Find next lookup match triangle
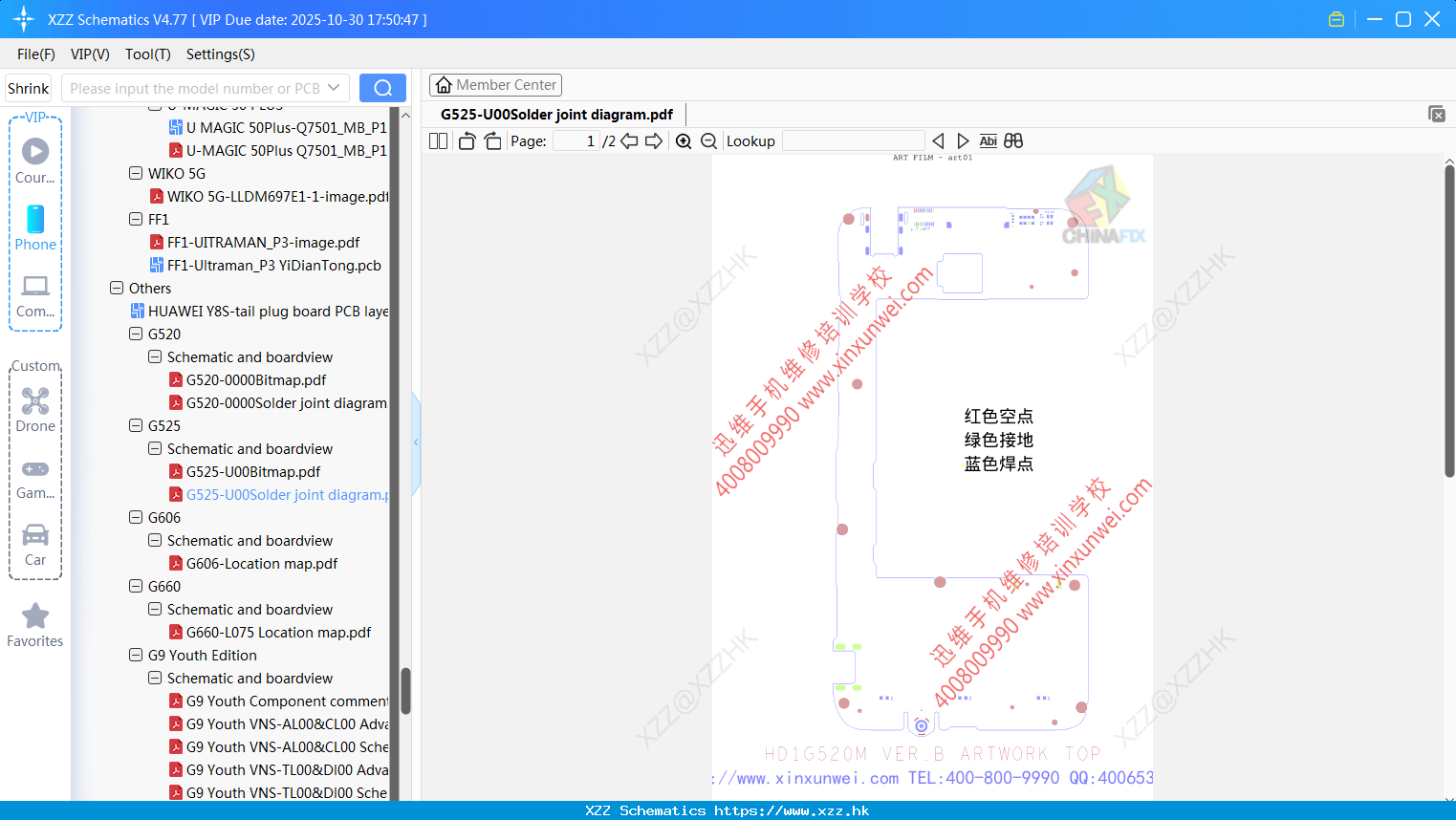The height and width of the screenshot is (820, 1456). click(x=963, y=140)
